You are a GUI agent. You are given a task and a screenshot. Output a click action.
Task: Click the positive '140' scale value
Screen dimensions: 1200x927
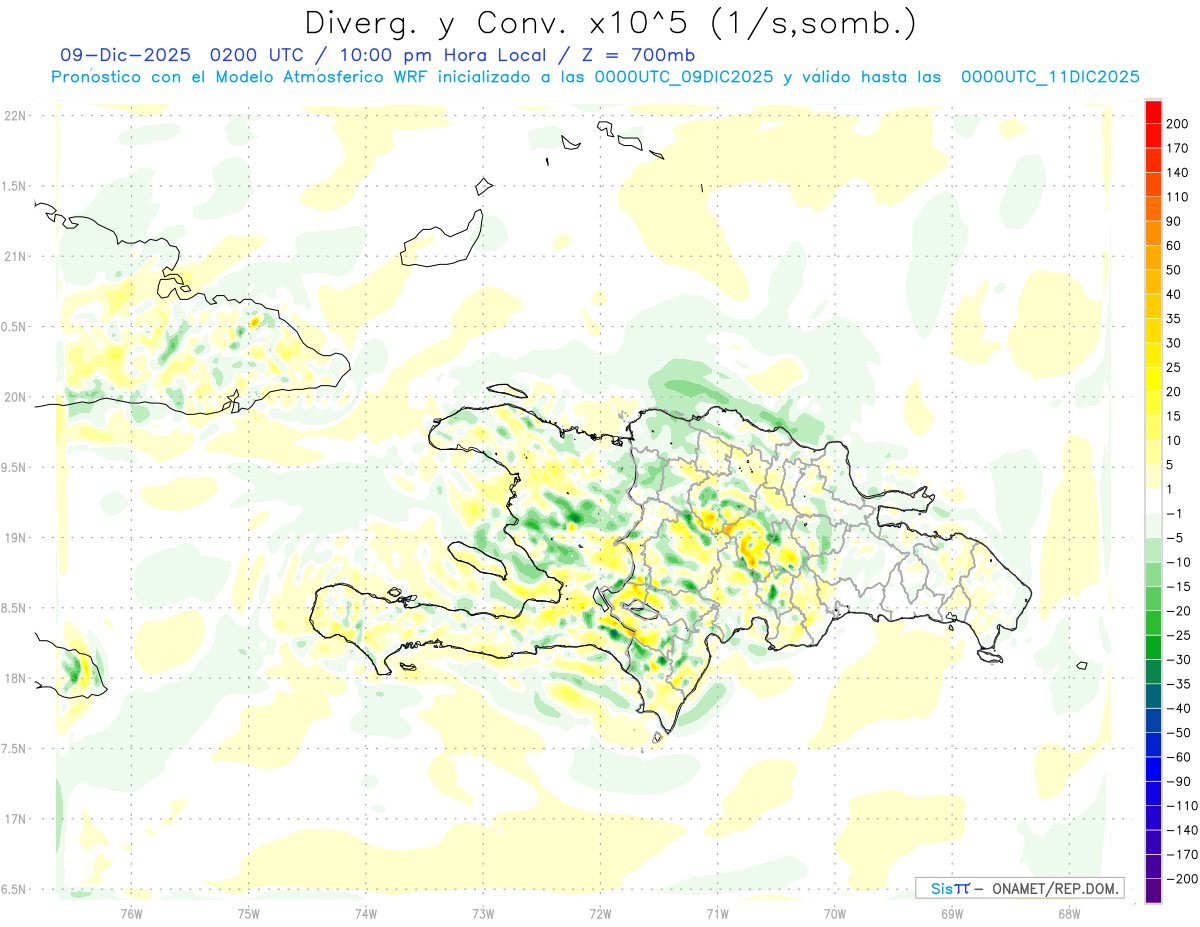1179,172
